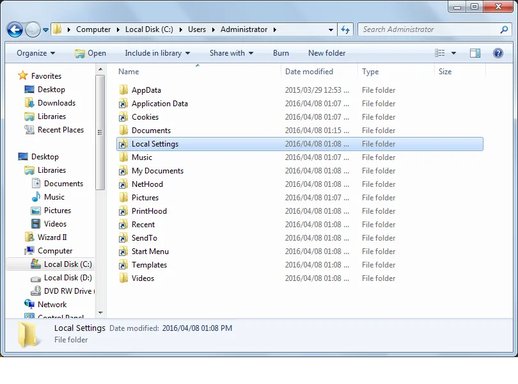Select the Videos library in tree

(x=49, y=224)
